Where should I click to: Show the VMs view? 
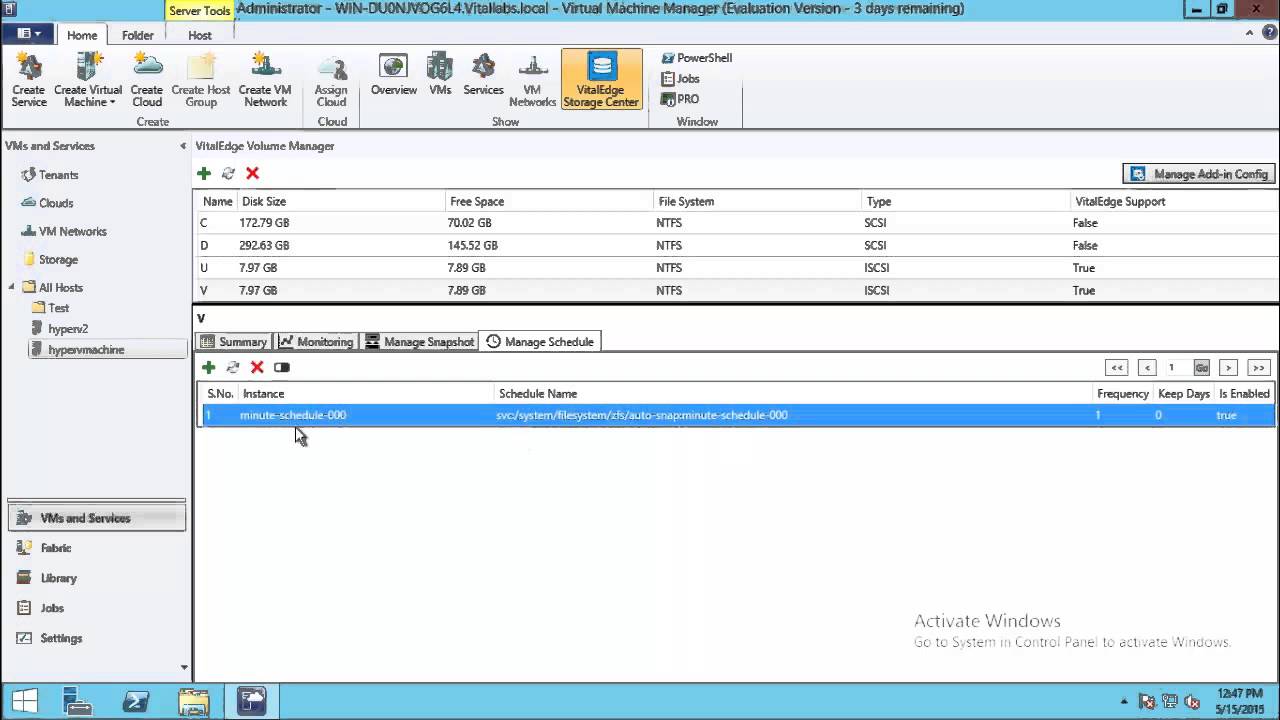pos(440,76)
